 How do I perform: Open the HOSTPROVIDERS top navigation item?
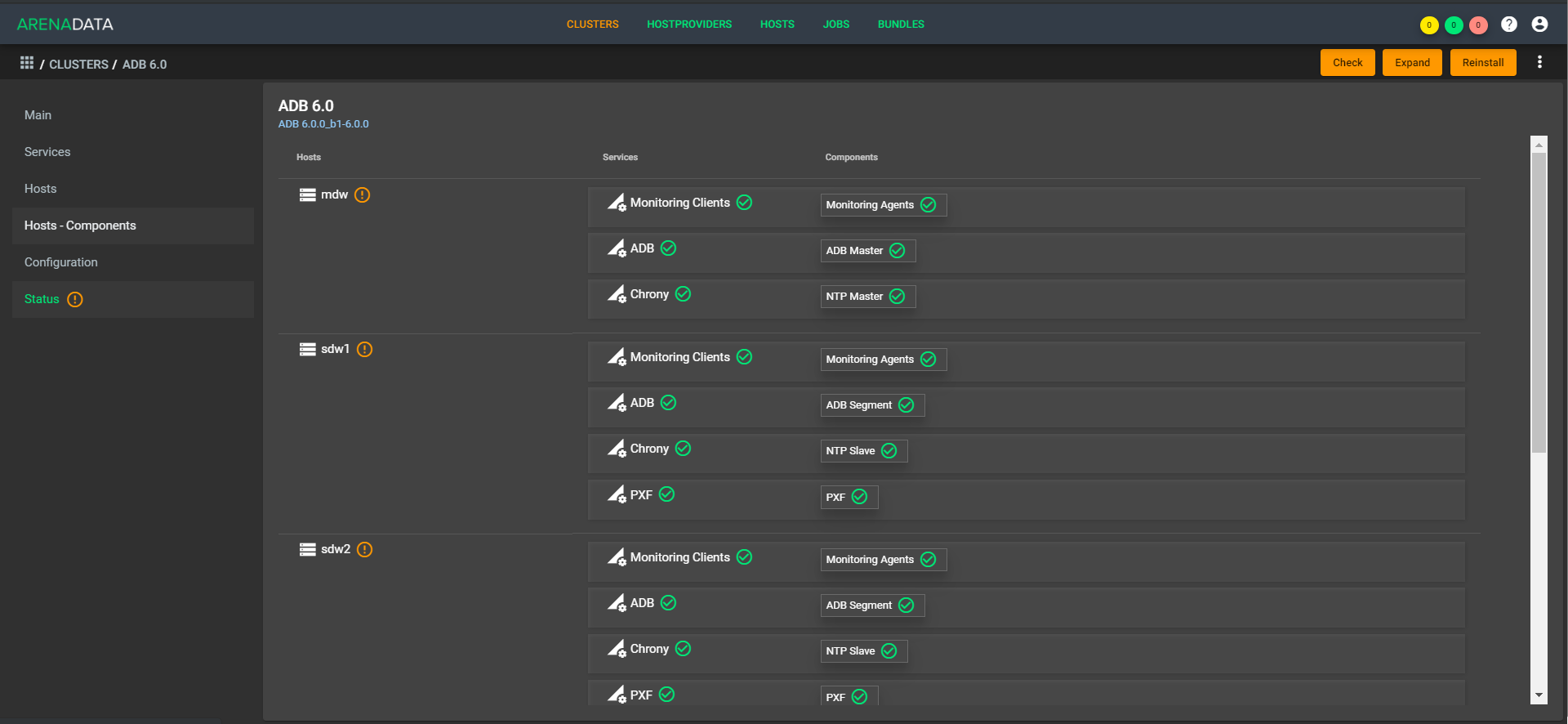click(x=689, y=25)
